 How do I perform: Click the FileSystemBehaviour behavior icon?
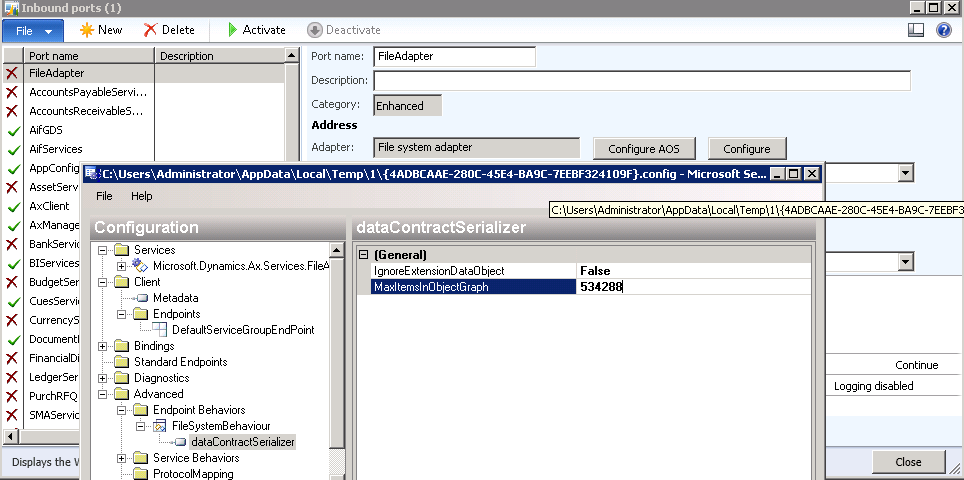click(x=160, y=426)
